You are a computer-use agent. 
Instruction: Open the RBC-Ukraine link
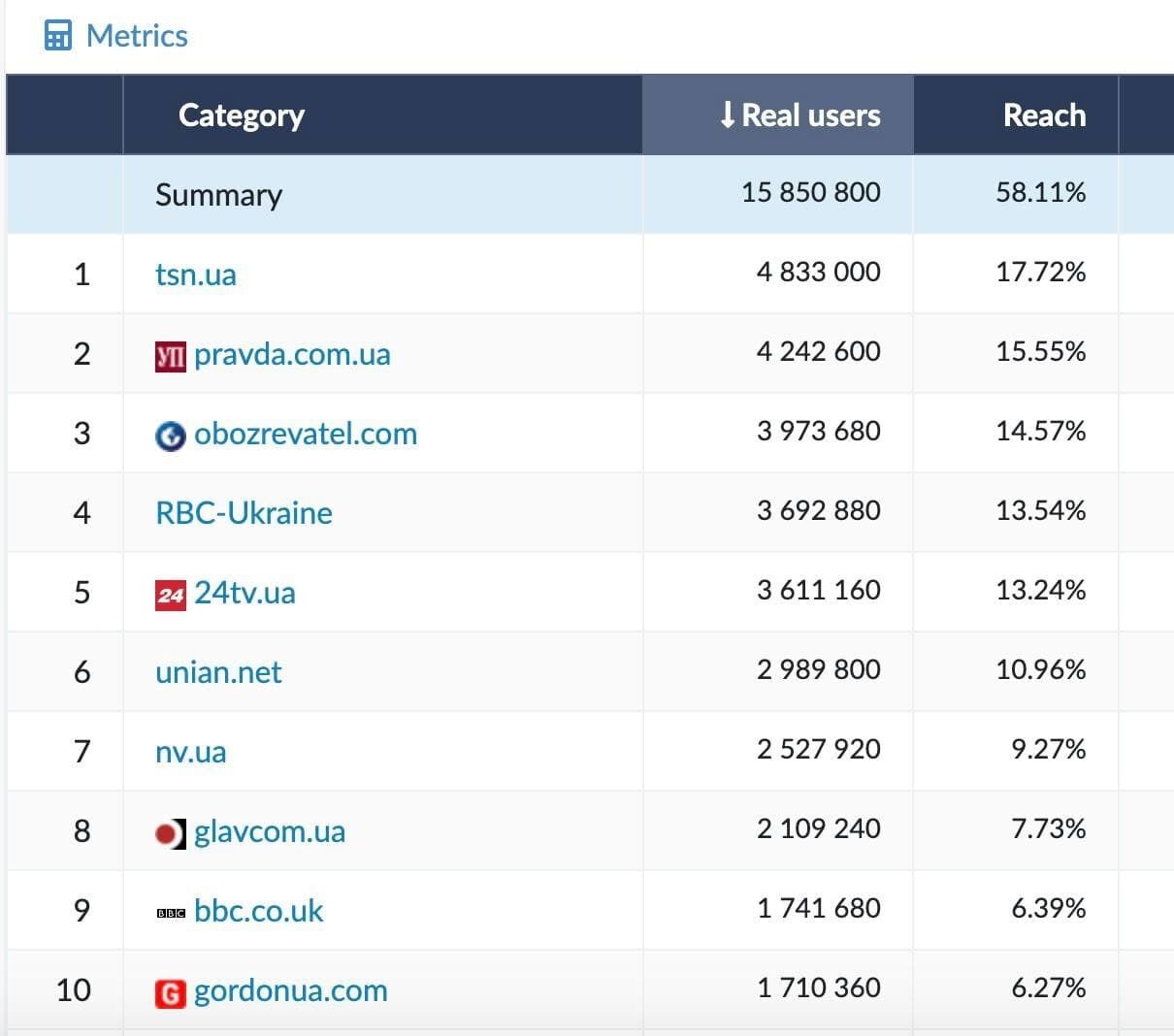tap(244, 513)
